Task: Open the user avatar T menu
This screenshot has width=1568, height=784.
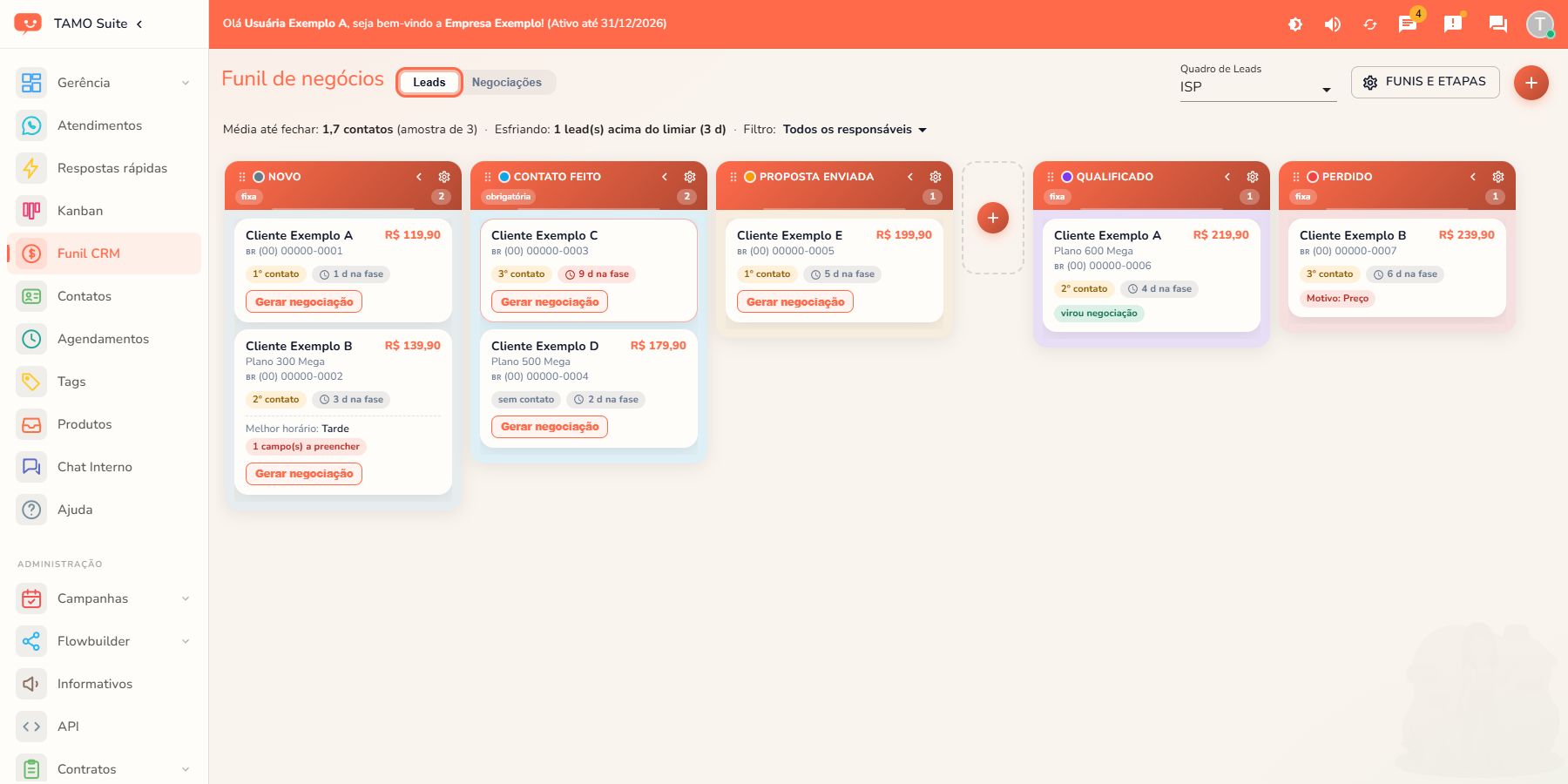Action: (1540, 24)
